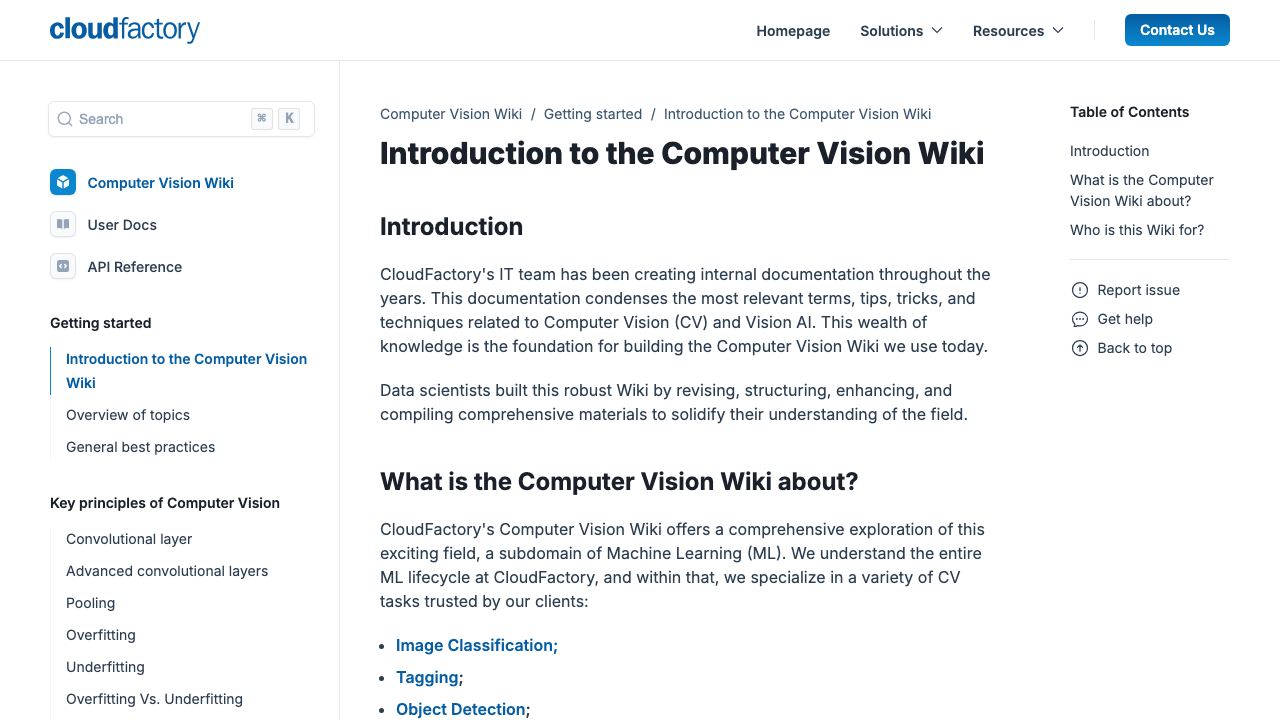This screenshot has width=1280, height=720.
Task: Click Key principles of Computer Vision heading
Action: [165, 503]
